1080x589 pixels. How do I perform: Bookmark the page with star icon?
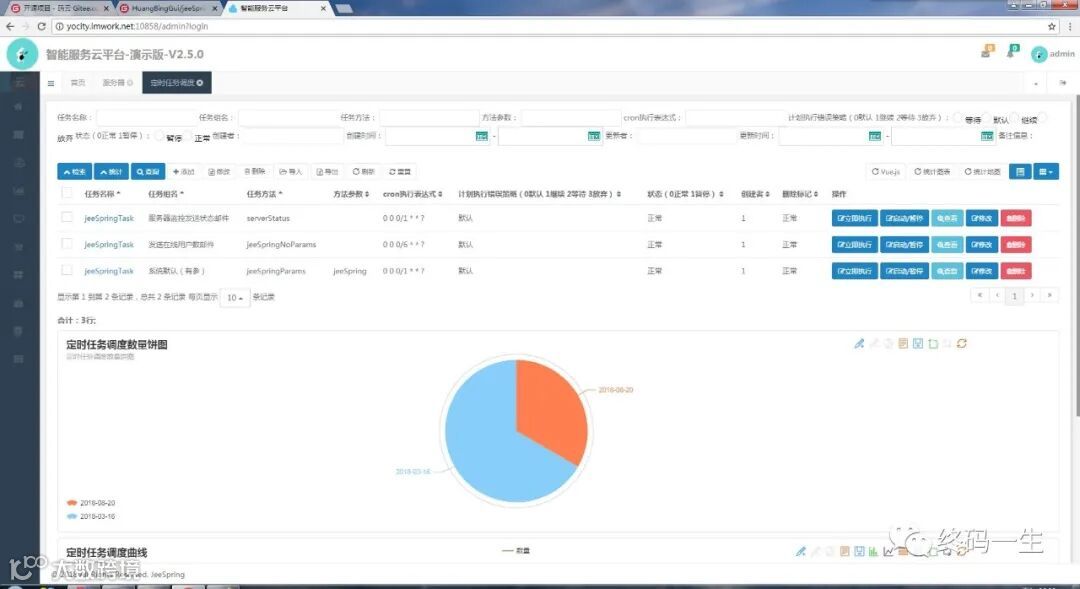click(x=1052, y=26)
